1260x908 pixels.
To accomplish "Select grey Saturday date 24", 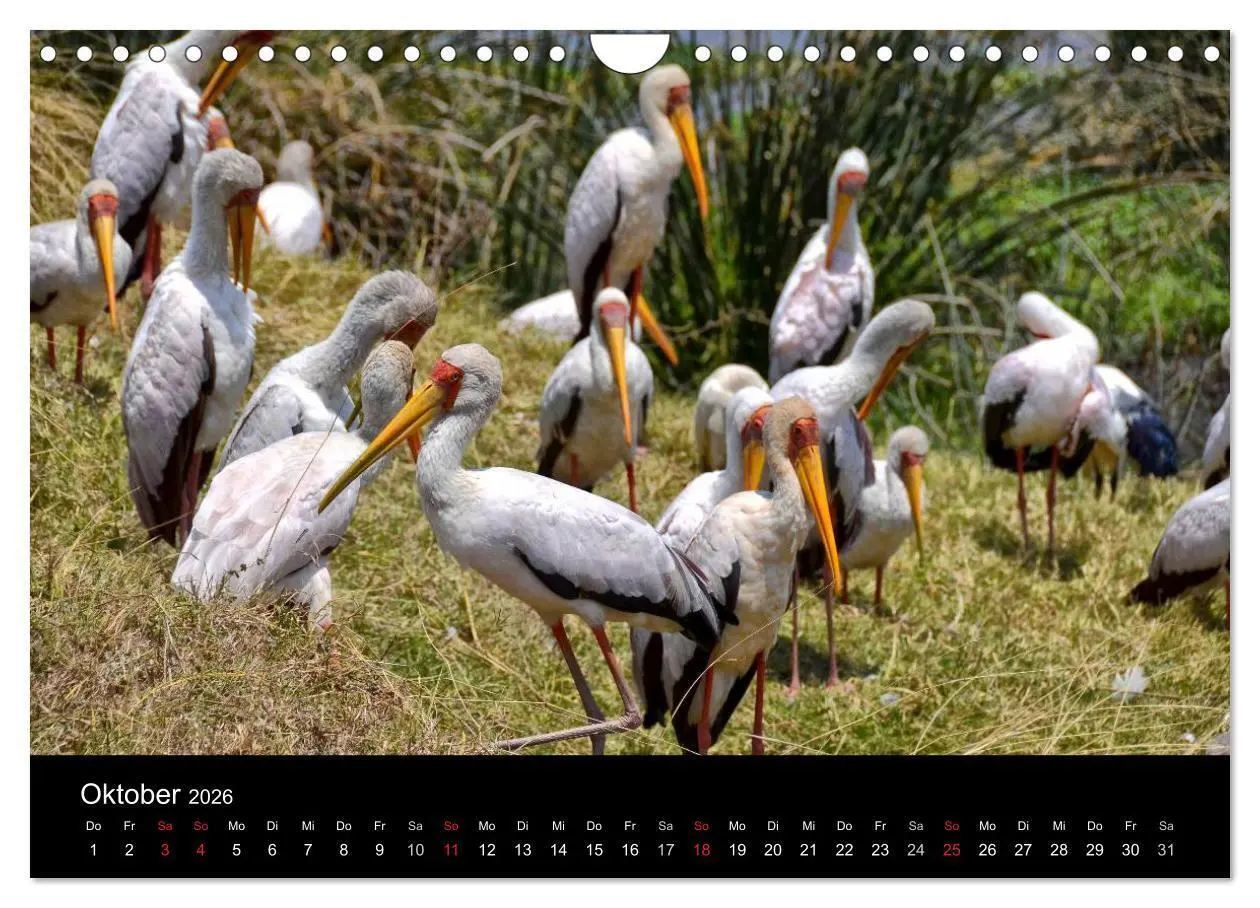I will coord(916,850).
